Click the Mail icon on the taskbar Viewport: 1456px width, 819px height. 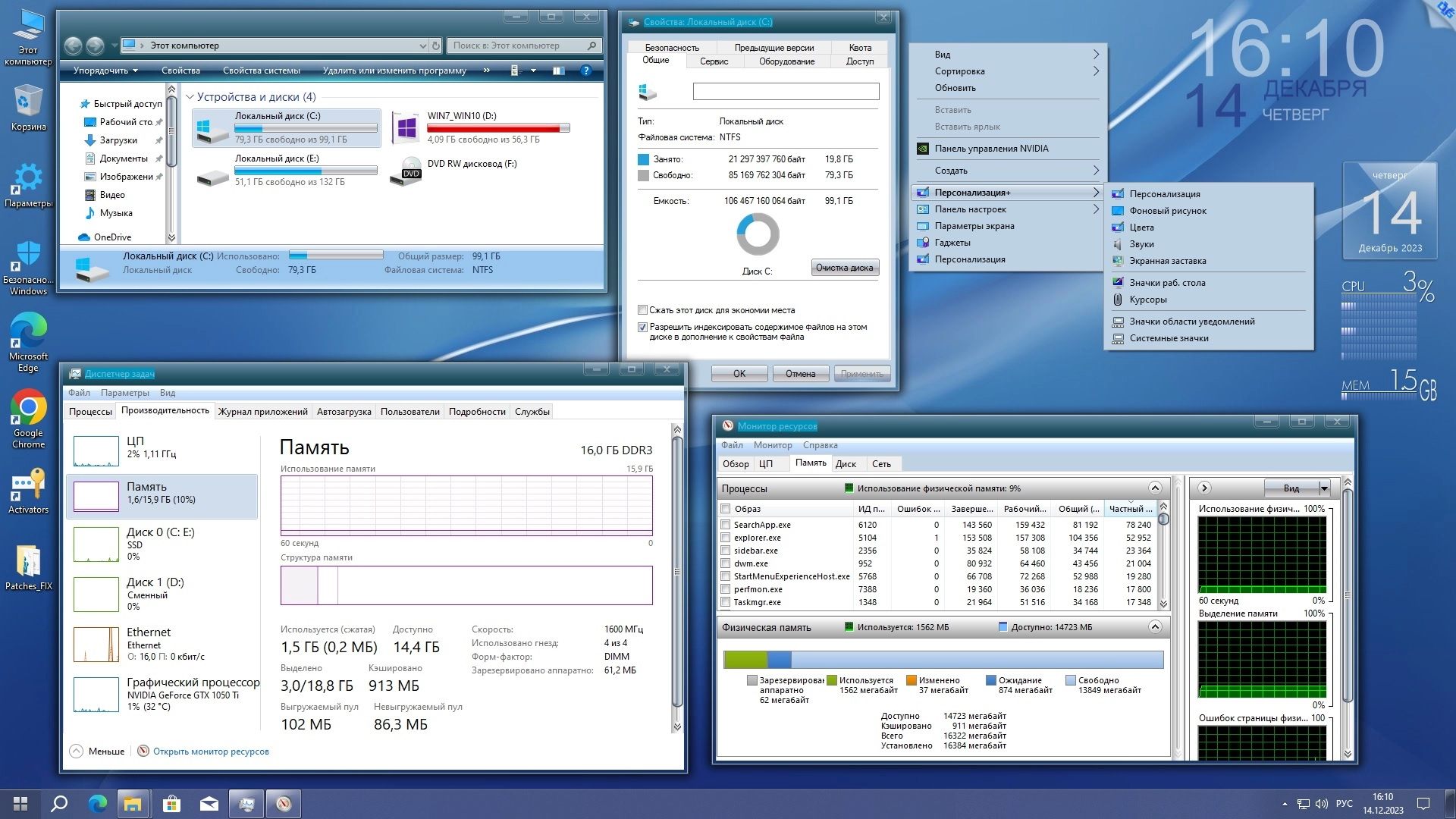pyautogui.click(x=209, y=804)
